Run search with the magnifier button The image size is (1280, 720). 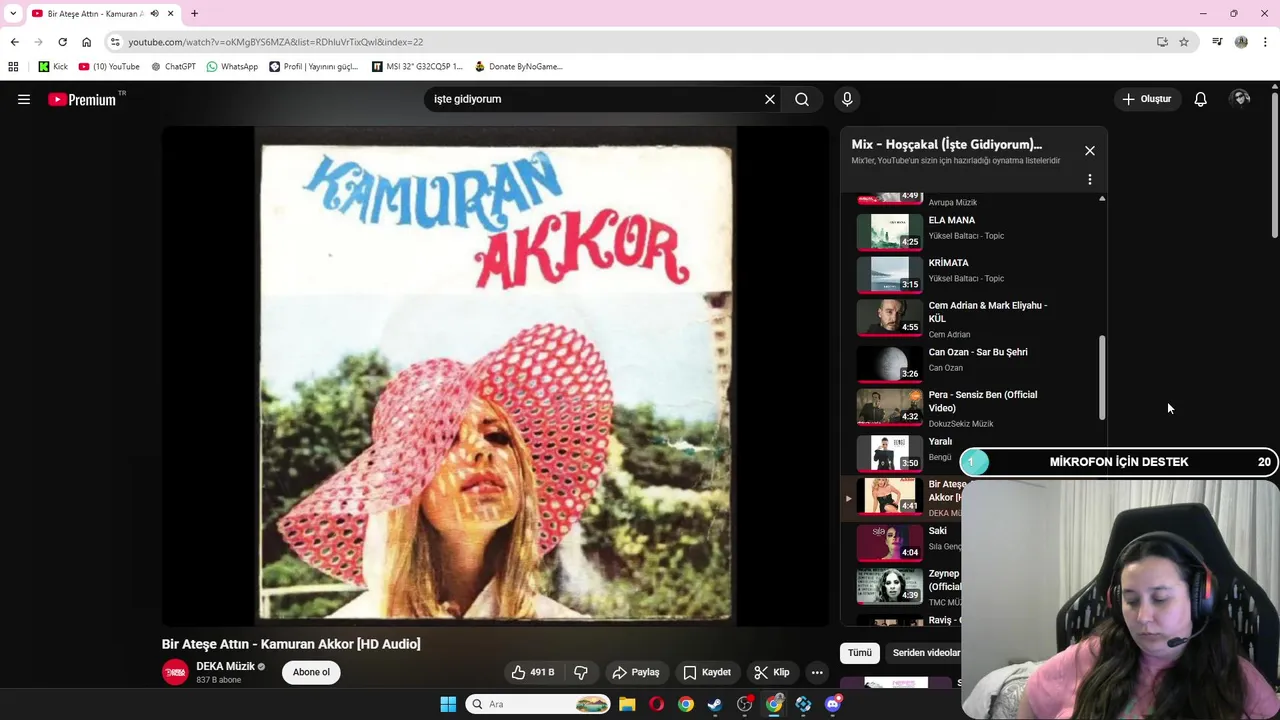coord(802,99)
